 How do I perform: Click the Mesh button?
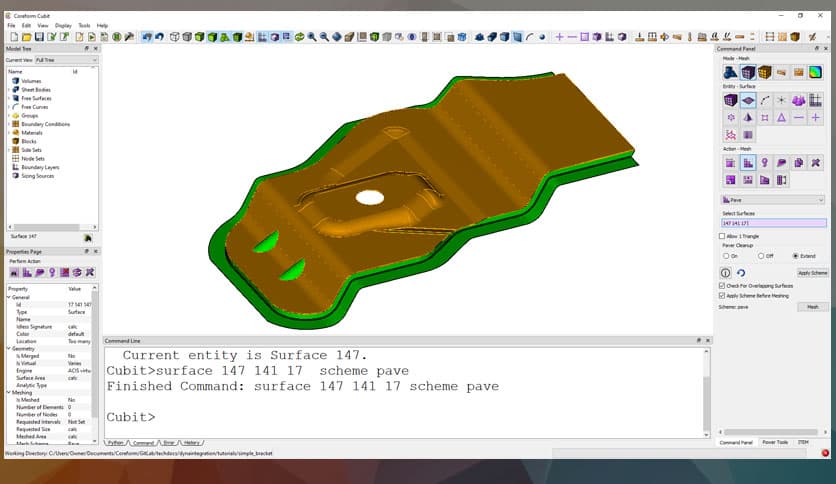click(x=813, y=307)
